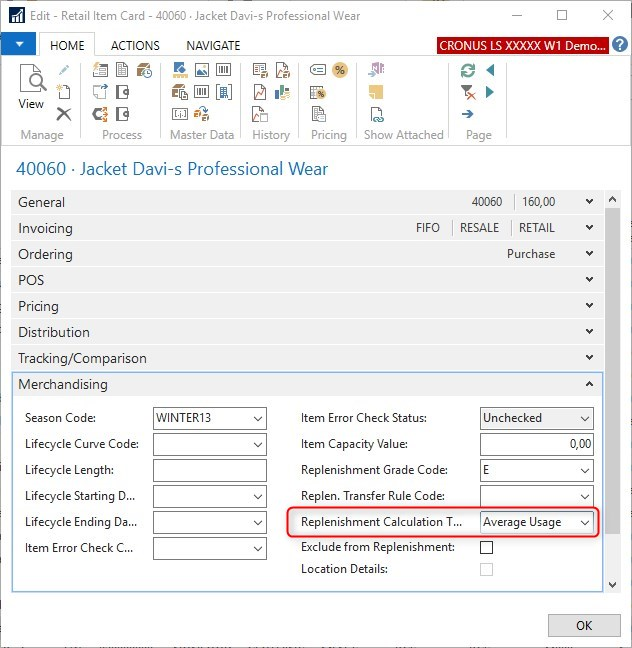
Task: Click the Delete X icon in Manage group
Action: [x=64, y=114]
